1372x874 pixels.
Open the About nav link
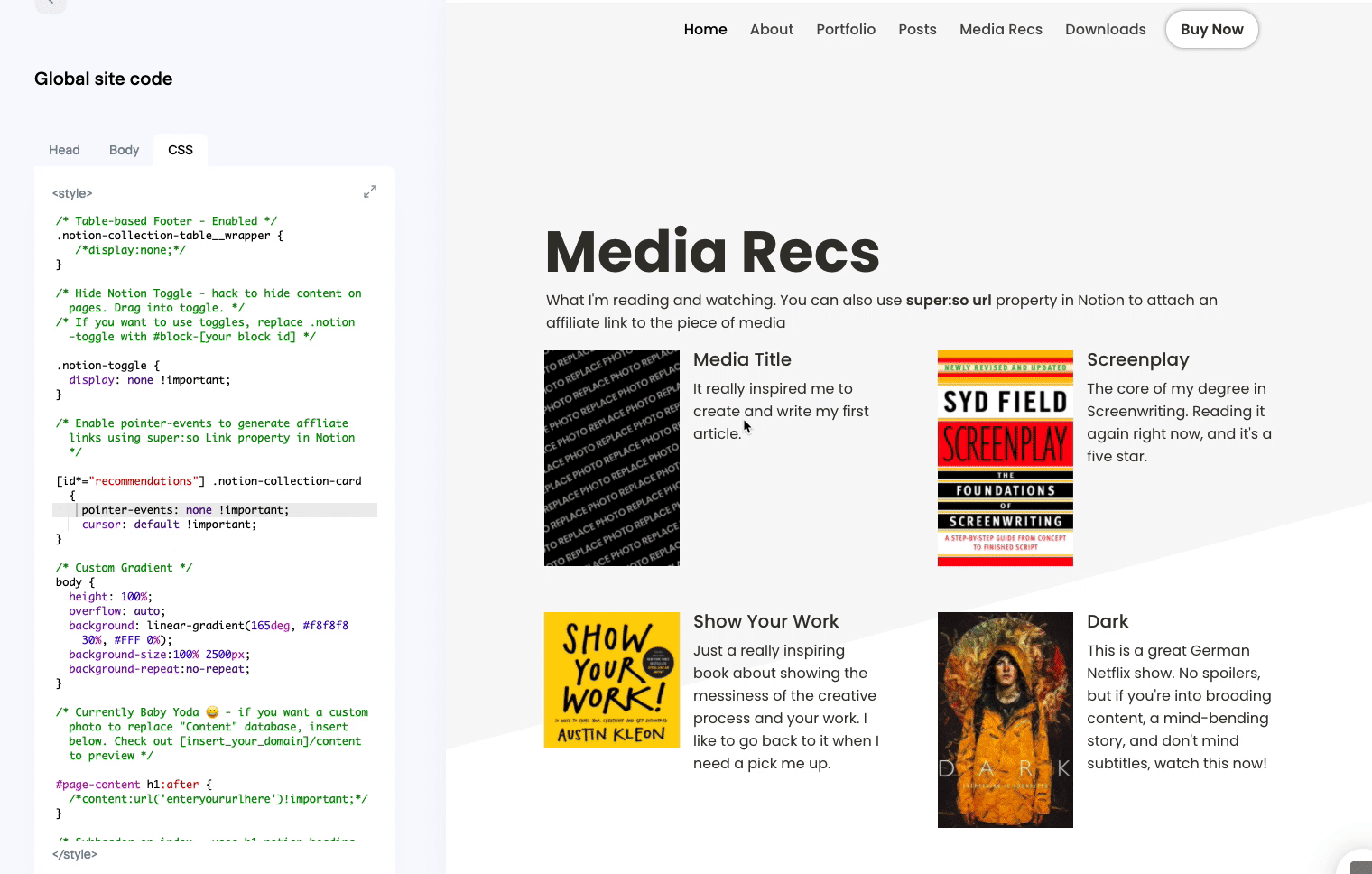pos(771,30)
